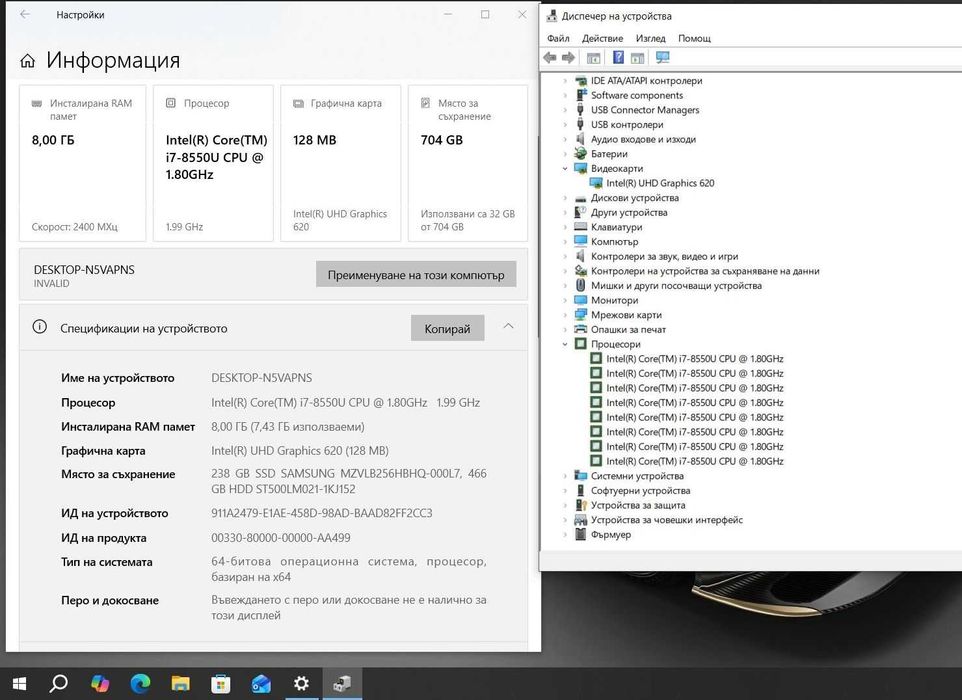The image size is (962, 700).
Task: Click the Back arrow in Device Manager toolbar
Action: 550,58
